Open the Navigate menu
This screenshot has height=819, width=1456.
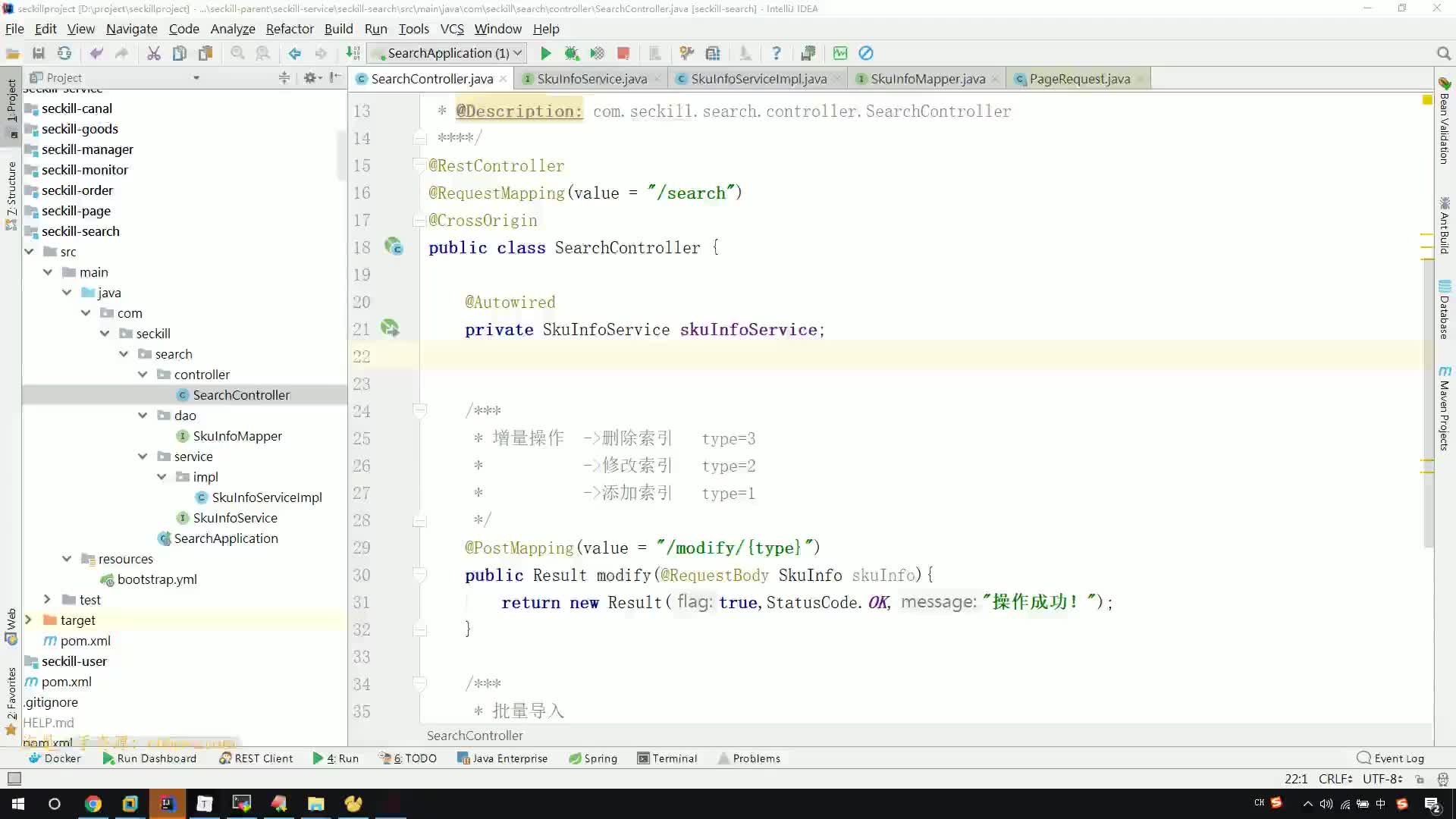[131, 28]
